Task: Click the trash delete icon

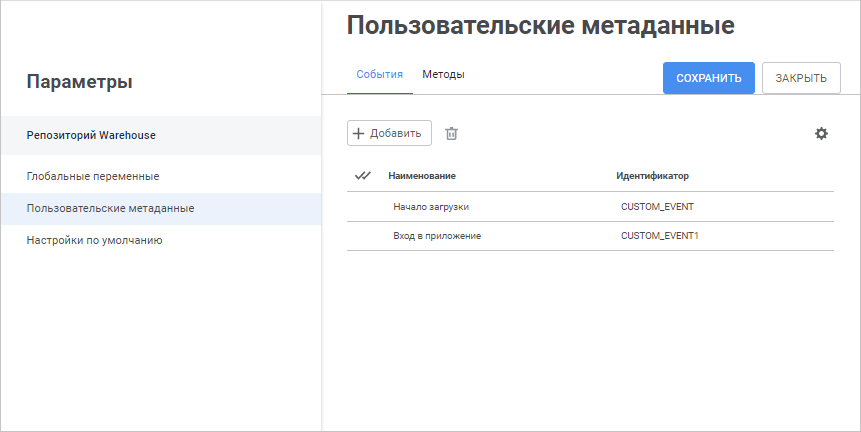Action: pos(452,133)
